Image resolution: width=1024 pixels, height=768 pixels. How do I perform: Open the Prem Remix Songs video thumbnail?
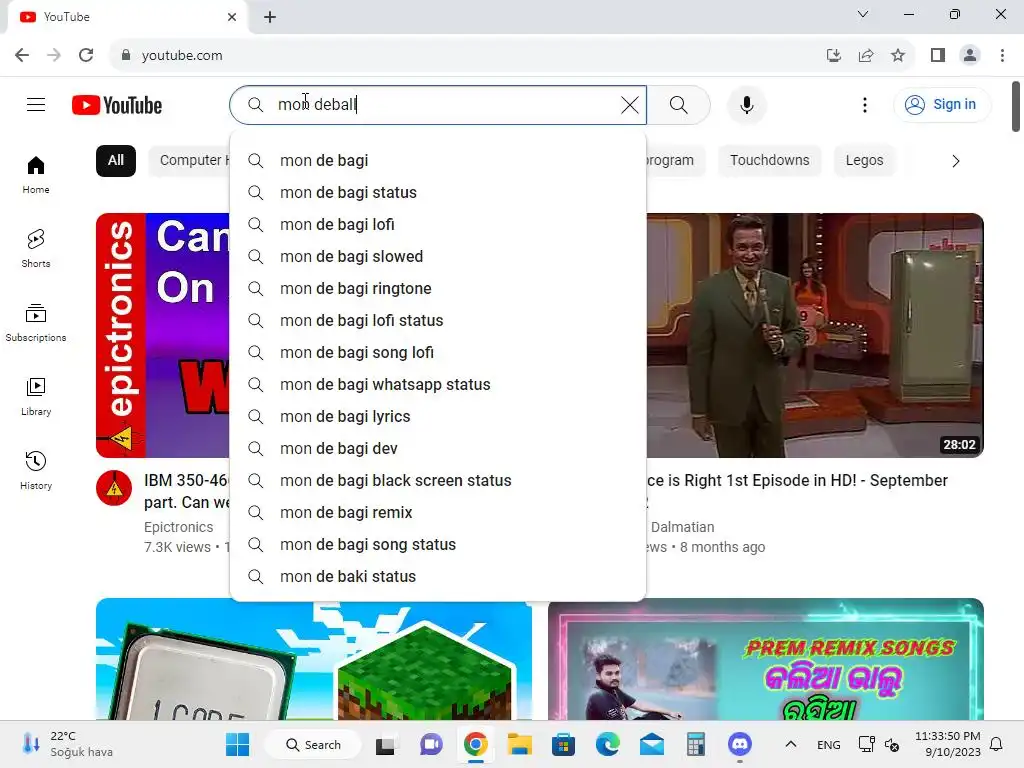point(765,659)
